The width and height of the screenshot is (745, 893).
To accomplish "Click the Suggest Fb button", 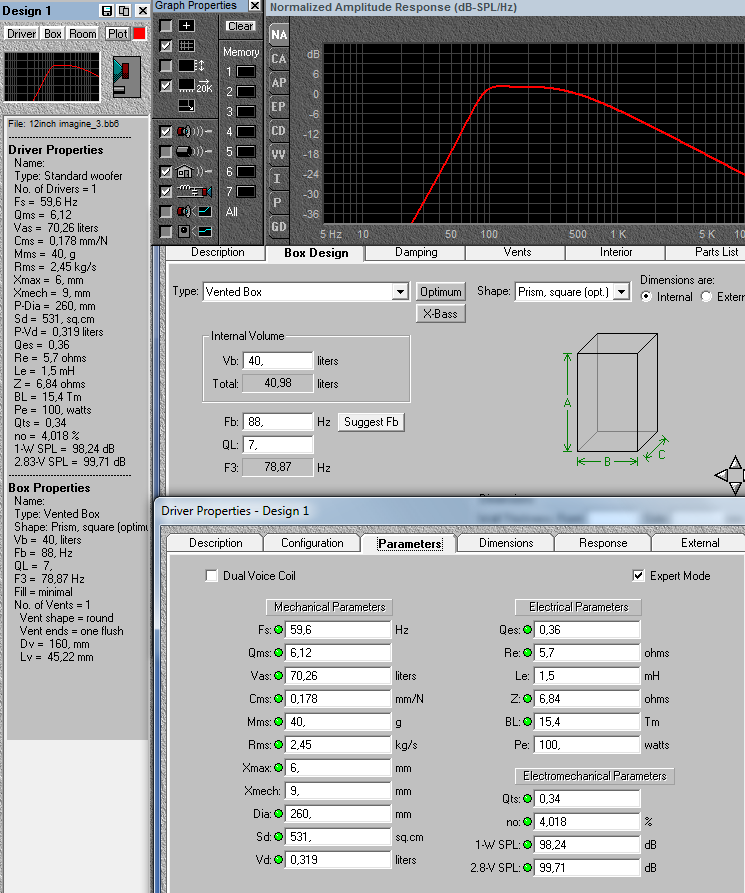I will coord(371,422).
